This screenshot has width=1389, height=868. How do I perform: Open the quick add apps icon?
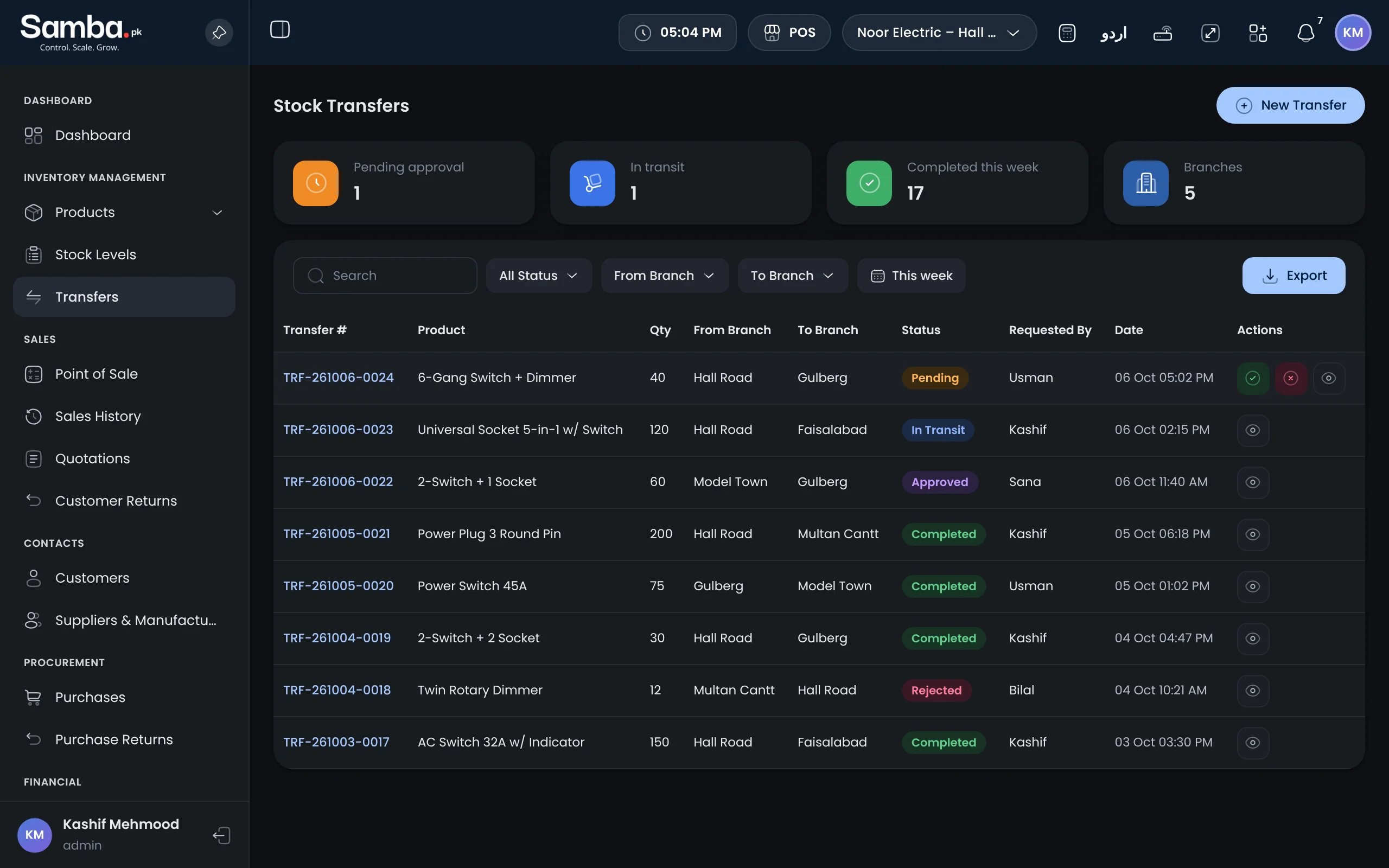(1258, 33)
